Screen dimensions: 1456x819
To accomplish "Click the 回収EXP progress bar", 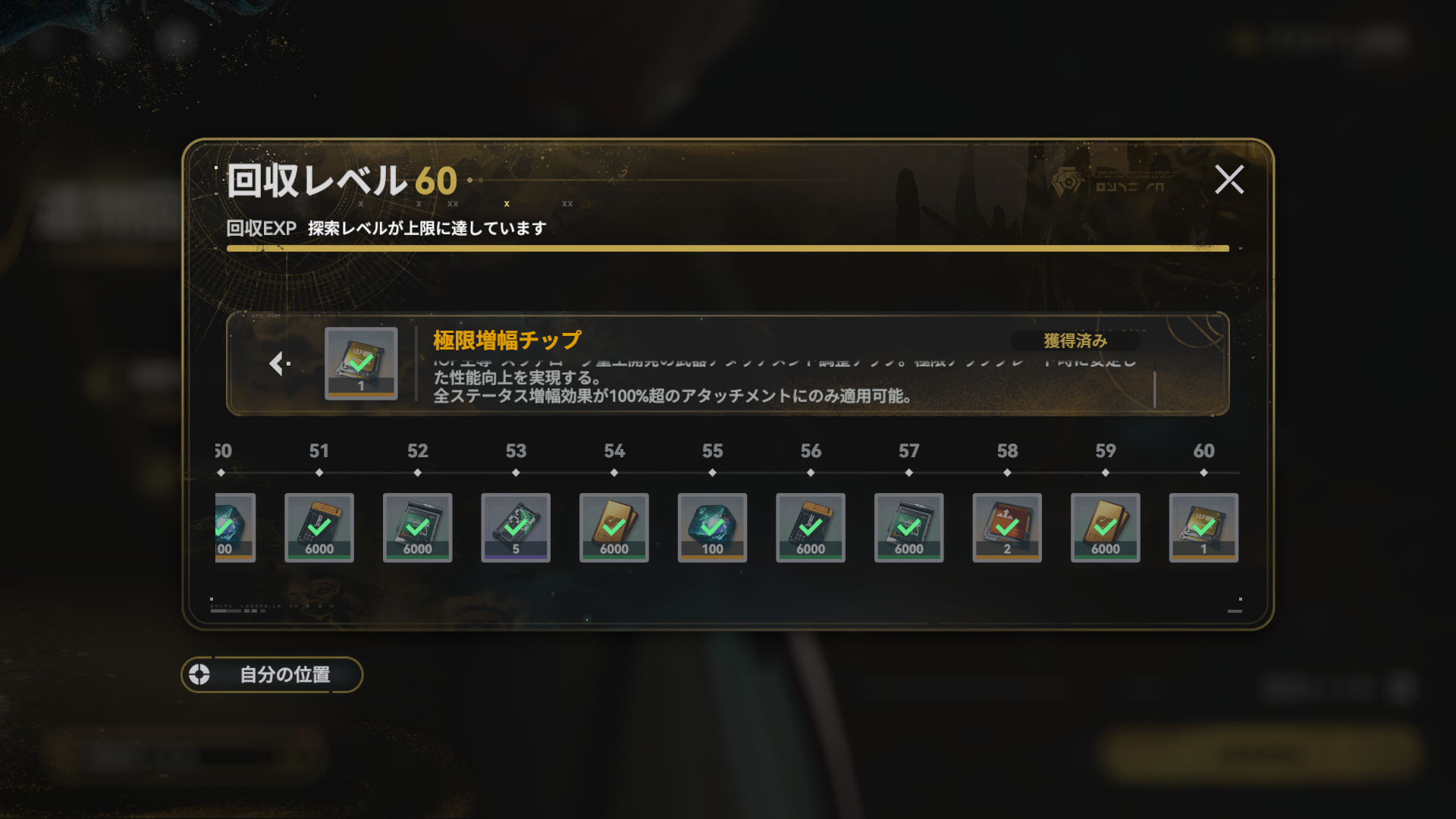I will 728,248.
